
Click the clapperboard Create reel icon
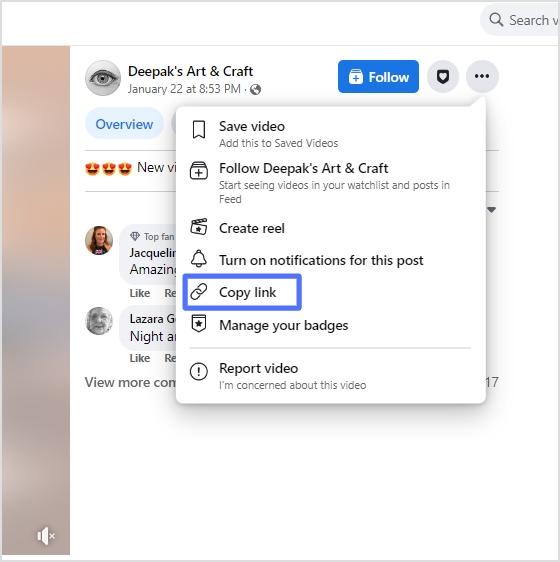coord(199,227)
